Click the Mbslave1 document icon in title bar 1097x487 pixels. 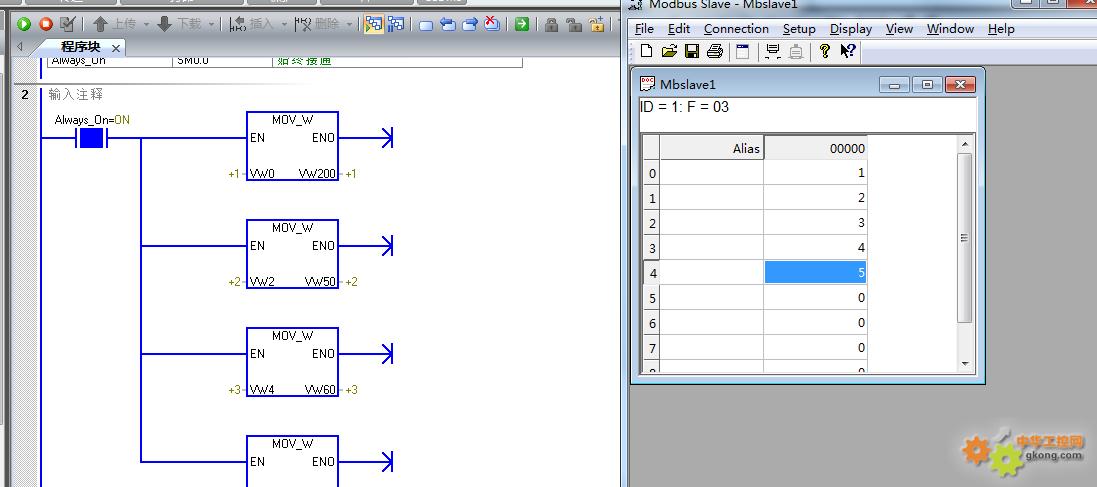[x=647, y=84]
